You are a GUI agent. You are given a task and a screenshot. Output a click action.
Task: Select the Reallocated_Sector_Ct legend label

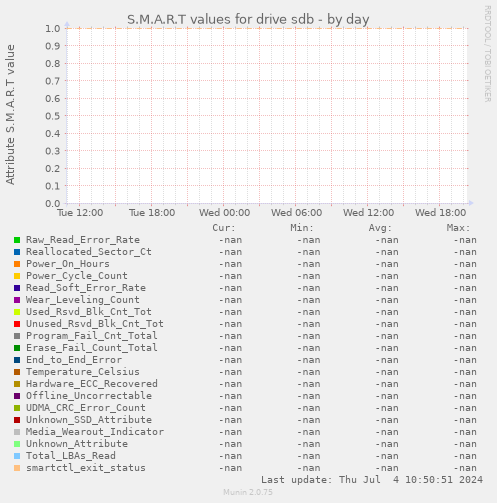89,252
